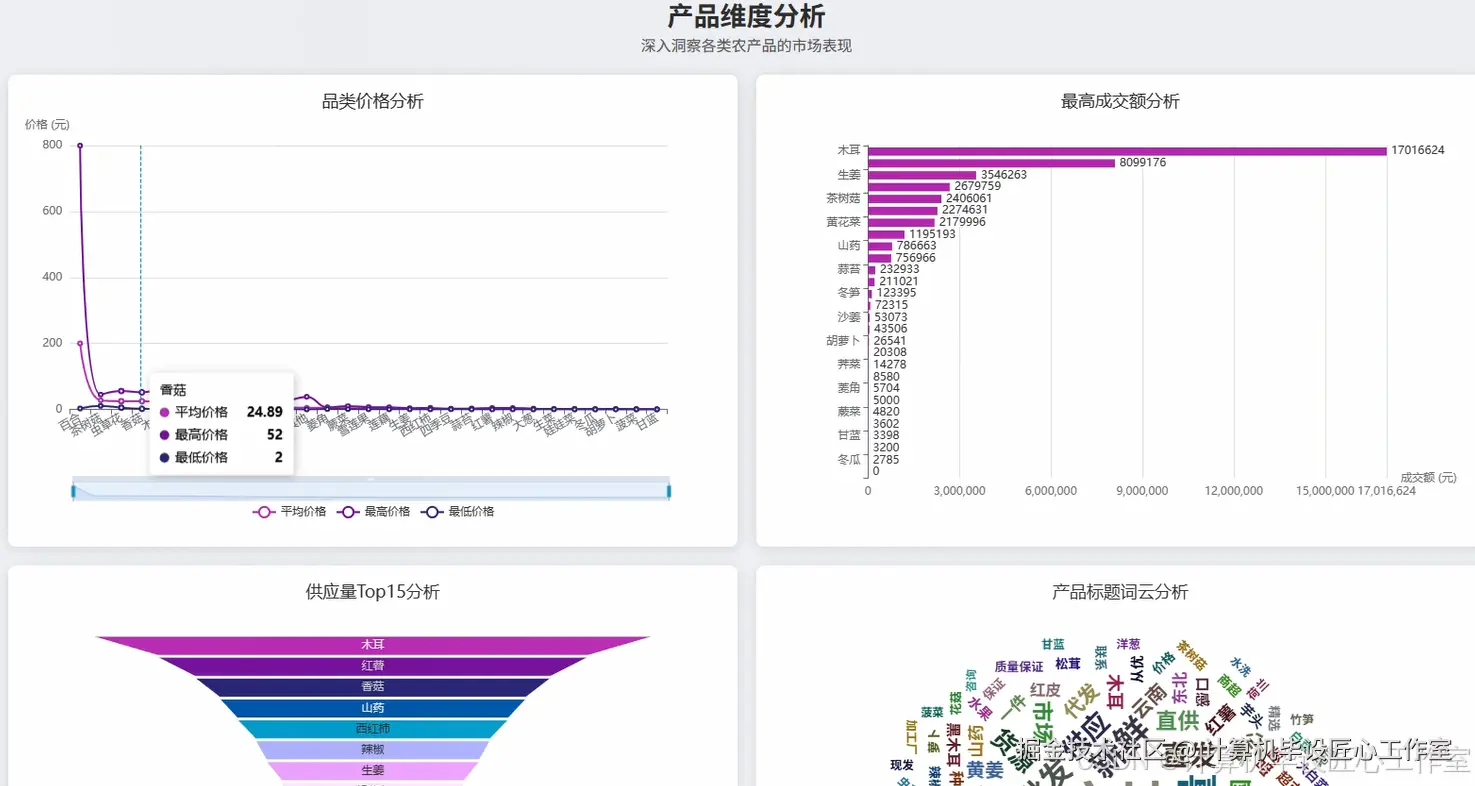Click the 山药 bar valued 786663
Image resolution: width=1475 pixels, height=786 pixels.
click(x=880, y=246)
